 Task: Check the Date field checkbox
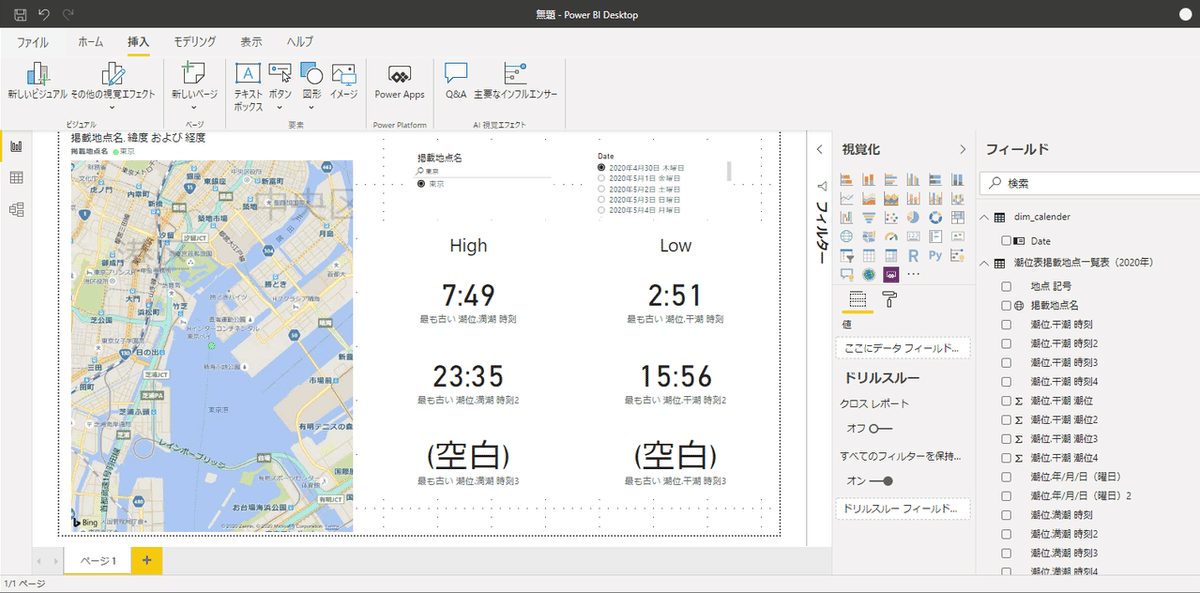click(1006, 241)
